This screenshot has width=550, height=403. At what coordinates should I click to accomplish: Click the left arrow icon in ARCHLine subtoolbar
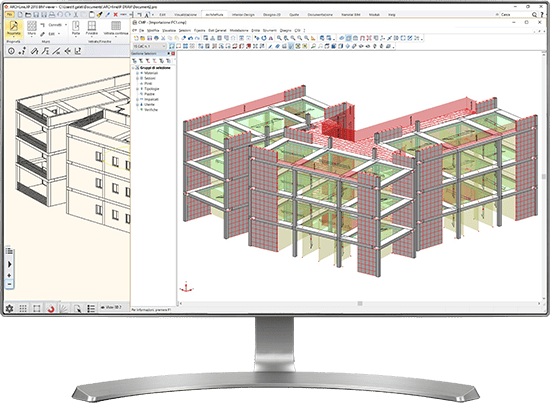[67, 51]
